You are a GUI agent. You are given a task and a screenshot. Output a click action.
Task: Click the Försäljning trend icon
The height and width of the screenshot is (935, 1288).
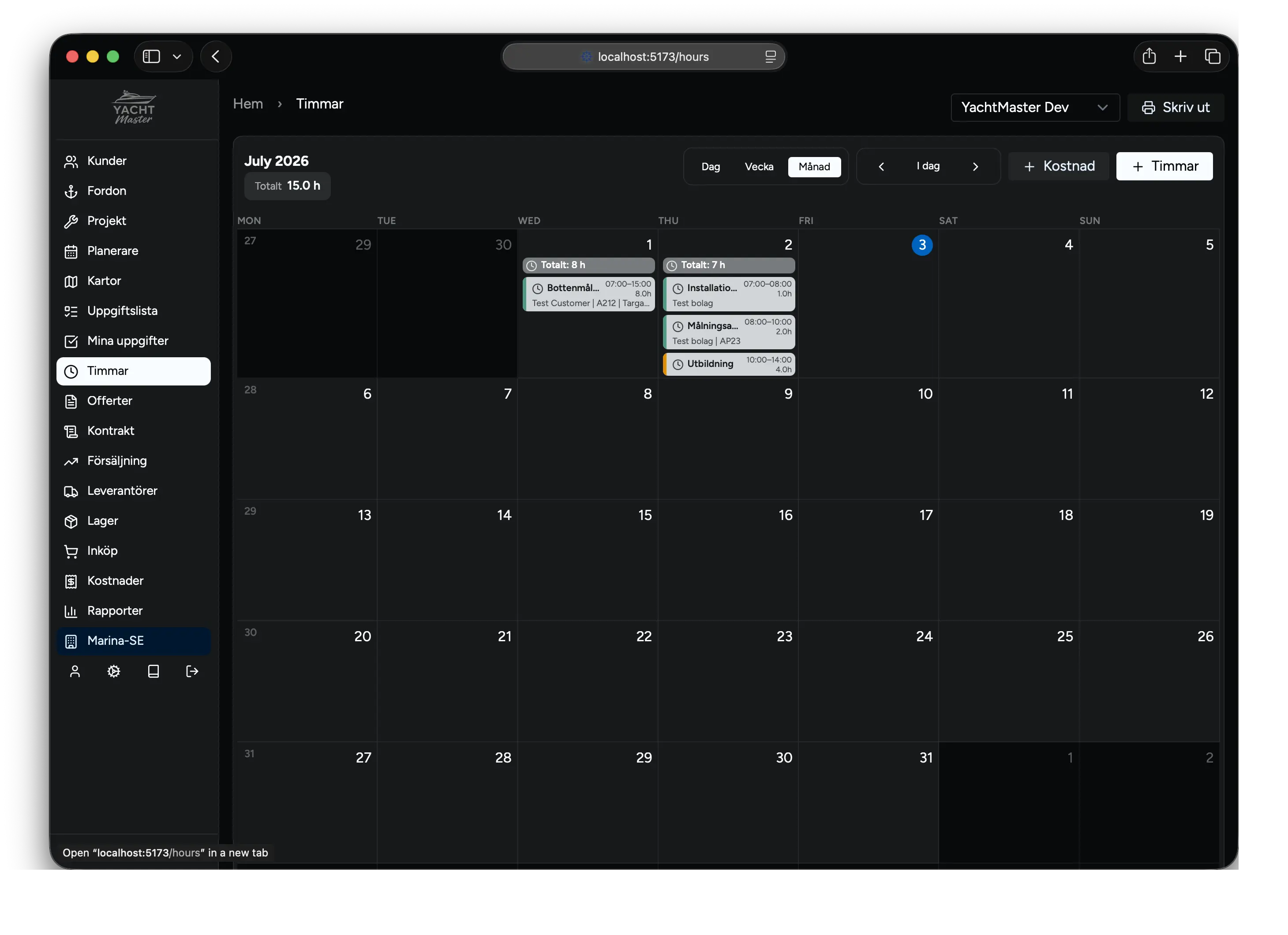tap(71, 462)
